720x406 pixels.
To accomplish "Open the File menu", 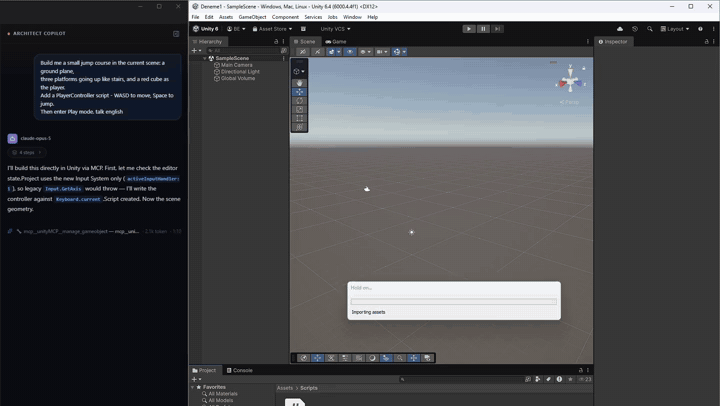I will point(196,17).
